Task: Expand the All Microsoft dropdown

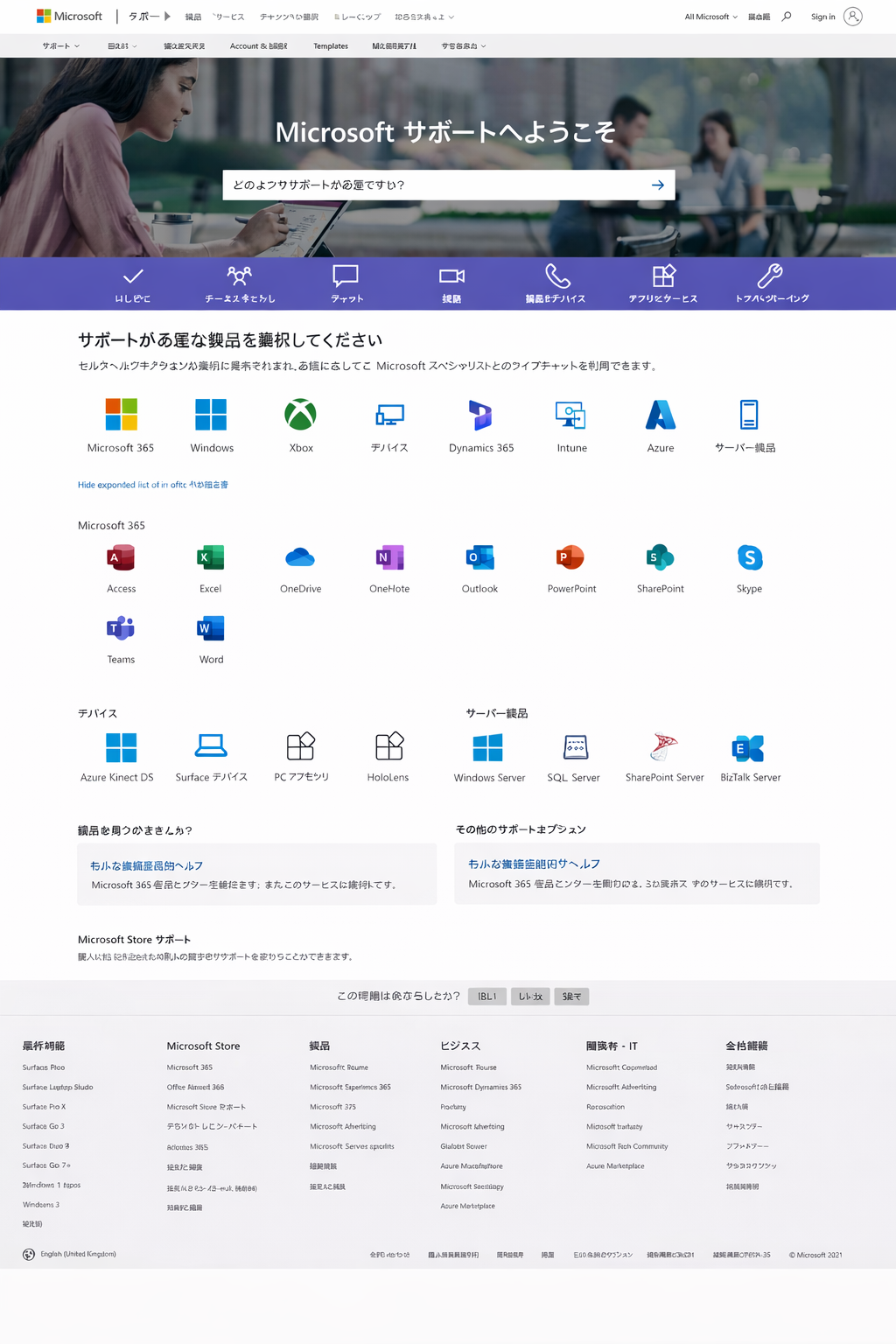Action: coord(710,17)
